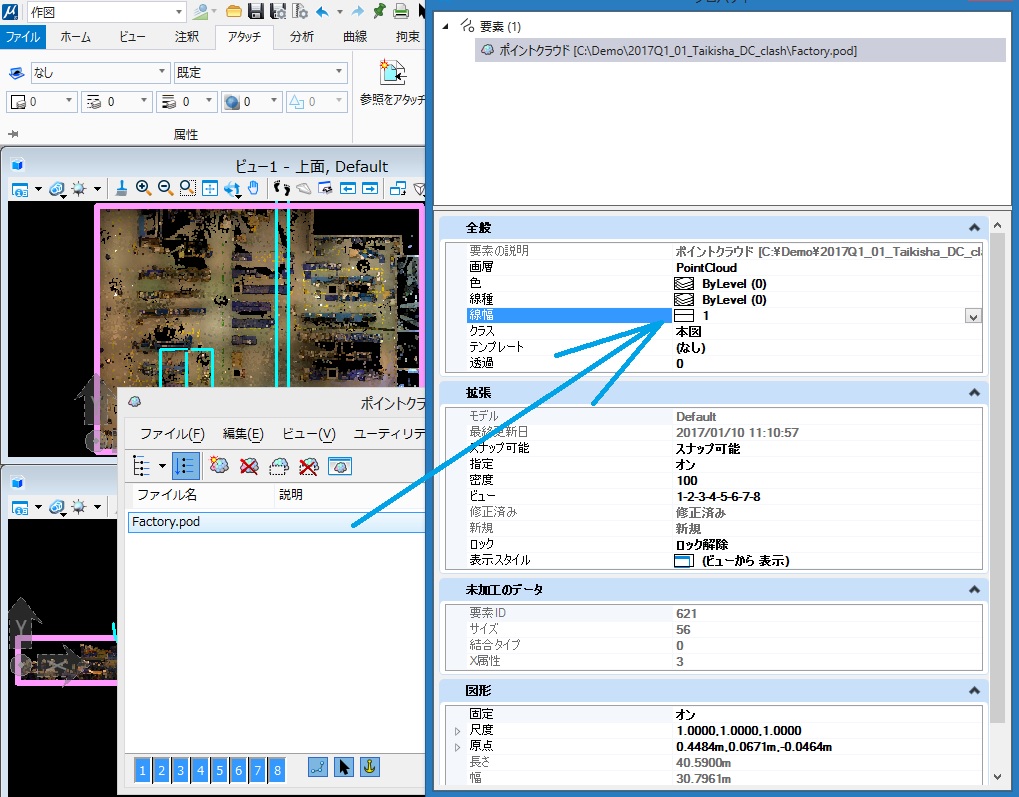1019x797 pixels.
Task: Collapse the 未加工のデータ section
Action: click(974, 590)
